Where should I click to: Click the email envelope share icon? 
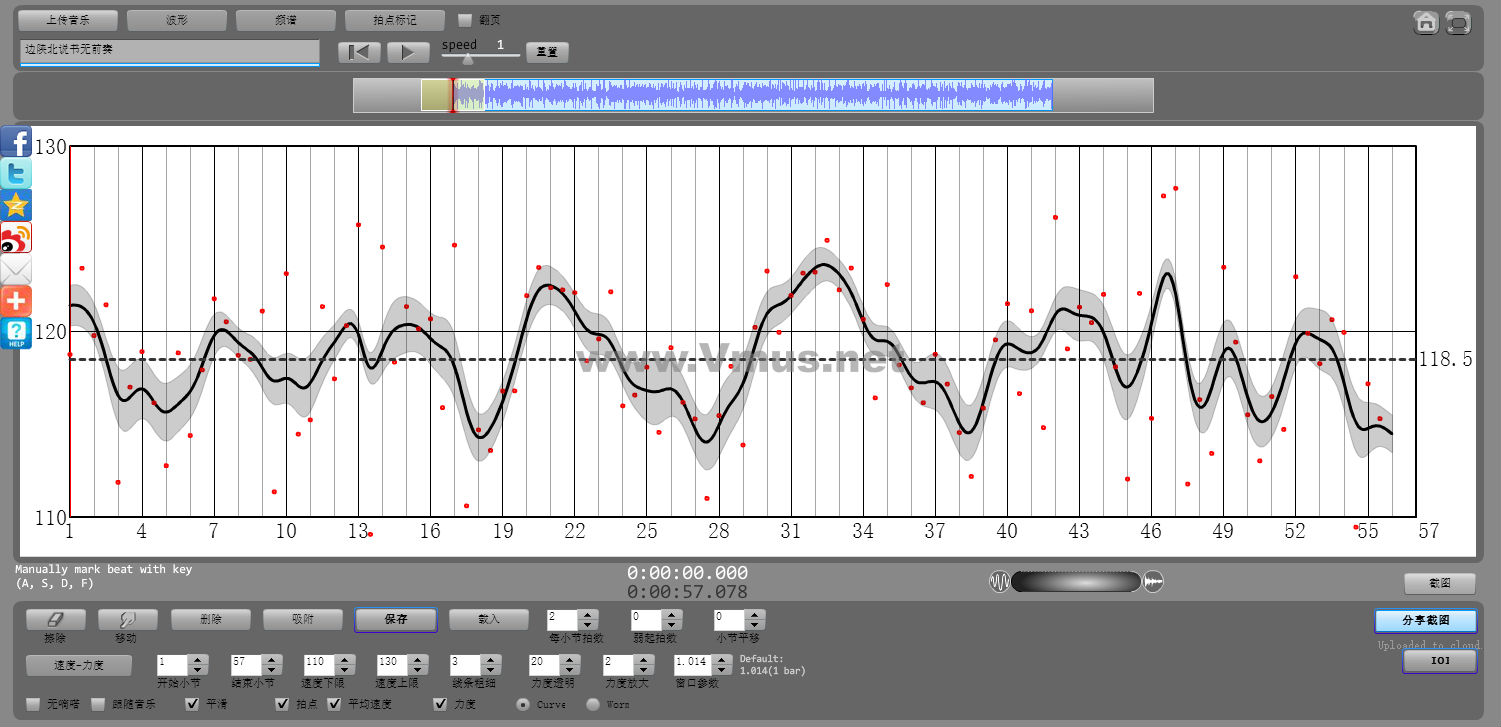pos(16,269)
